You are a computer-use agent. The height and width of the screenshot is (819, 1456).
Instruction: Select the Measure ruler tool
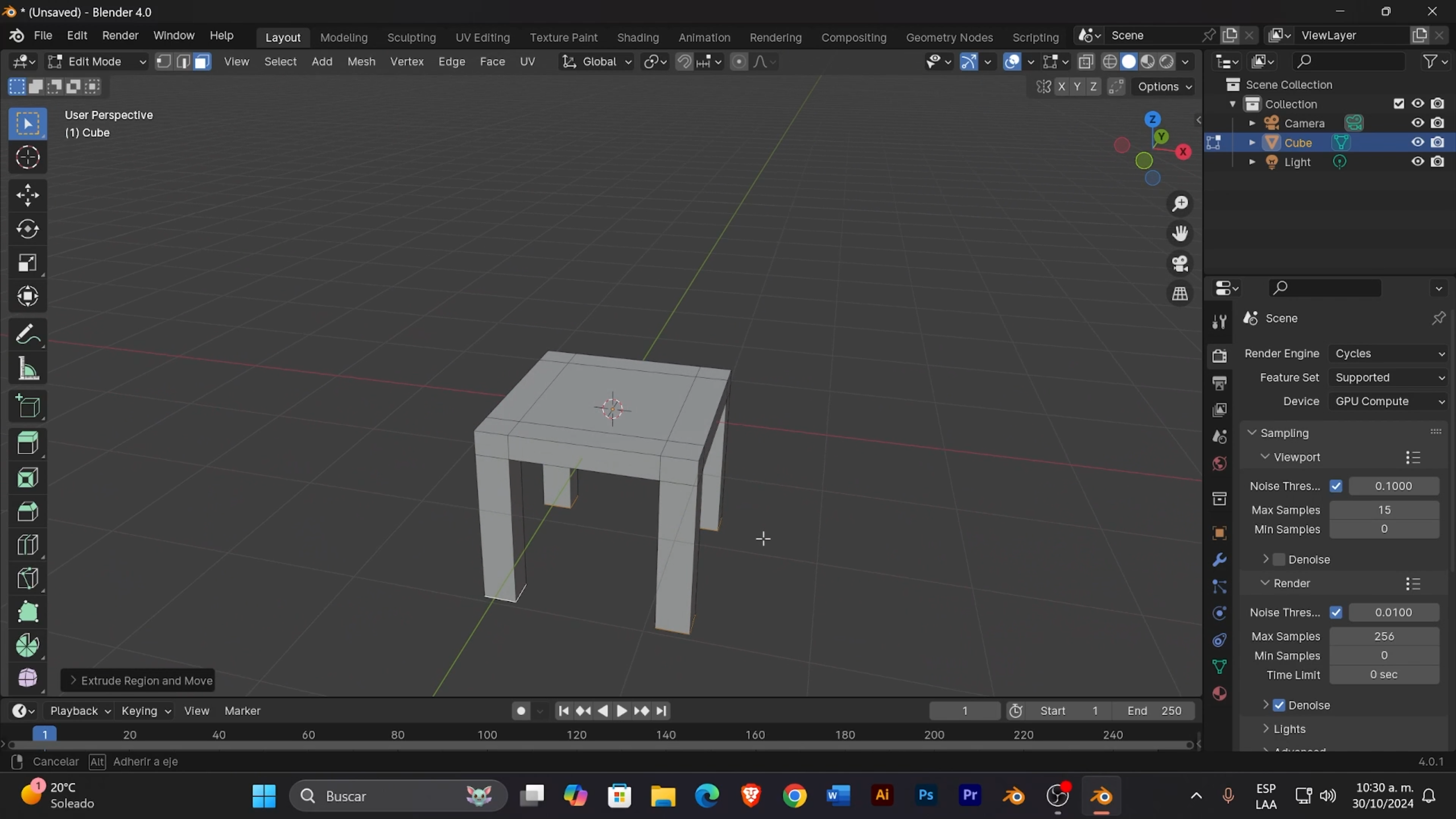coord(27,368)
